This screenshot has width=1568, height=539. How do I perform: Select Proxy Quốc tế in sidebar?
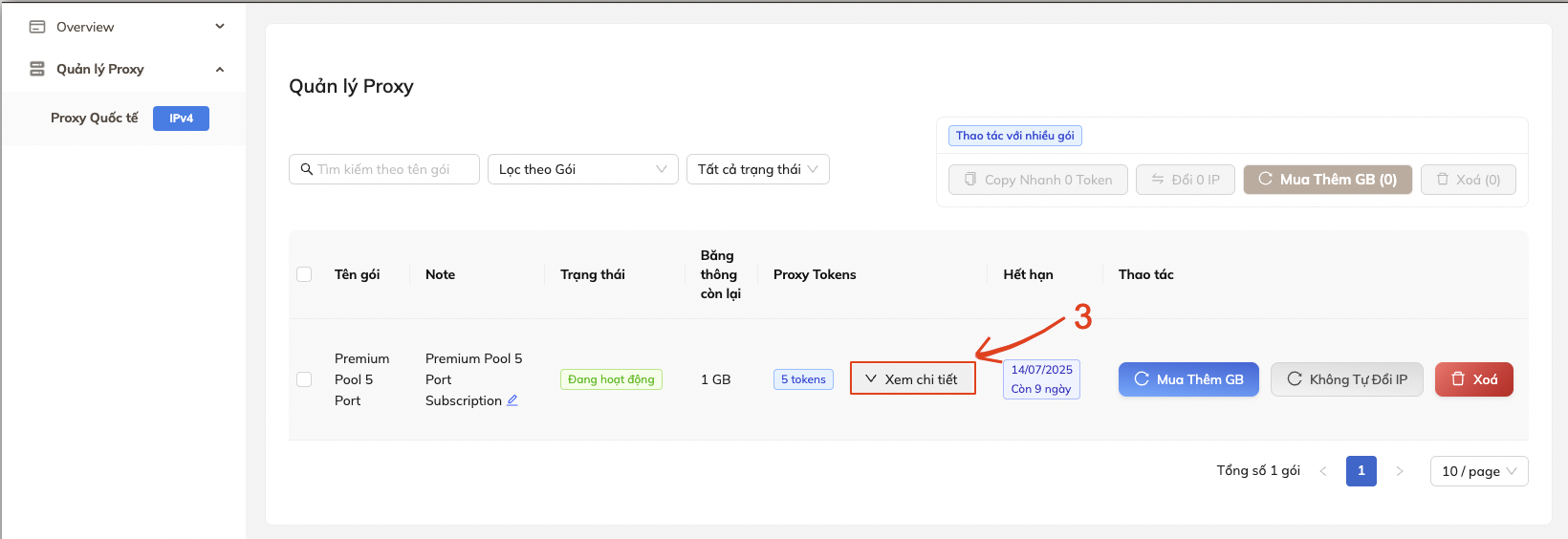(95, 119)
